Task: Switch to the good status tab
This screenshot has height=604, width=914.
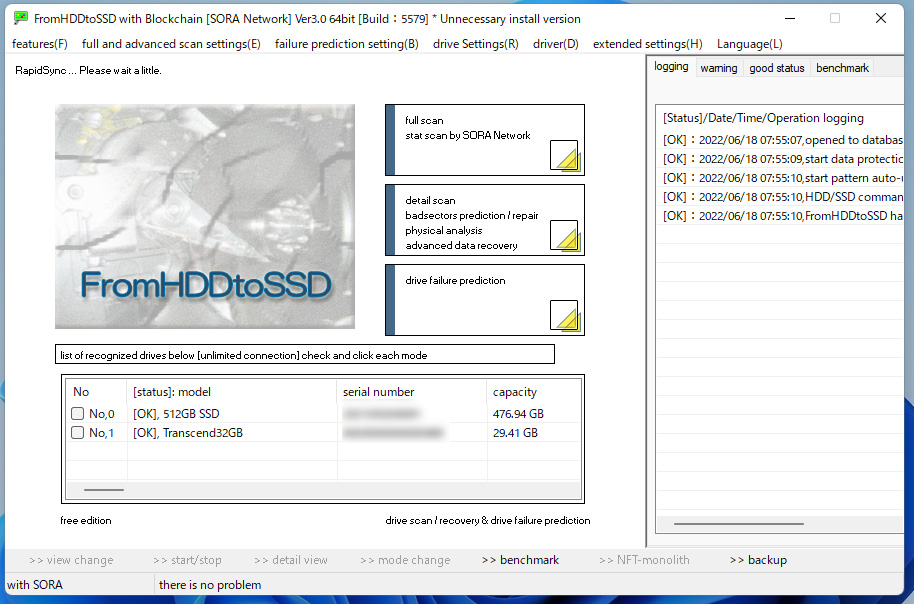Action: [777, 68]
